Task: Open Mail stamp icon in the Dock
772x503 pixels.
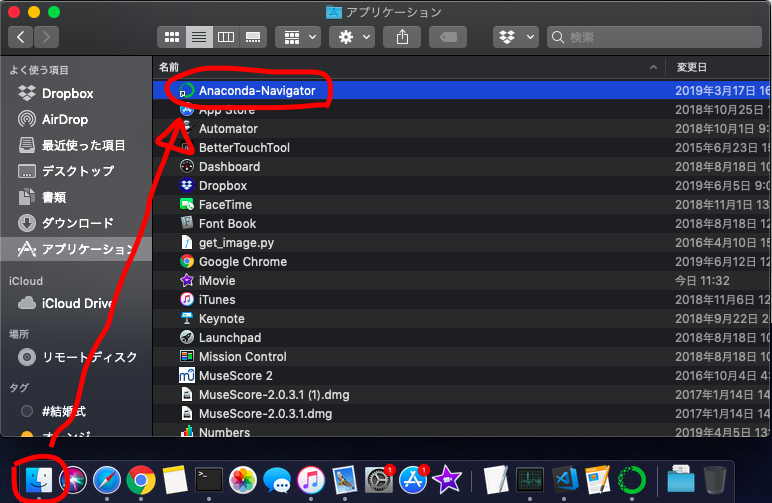Action: (345, 480)
